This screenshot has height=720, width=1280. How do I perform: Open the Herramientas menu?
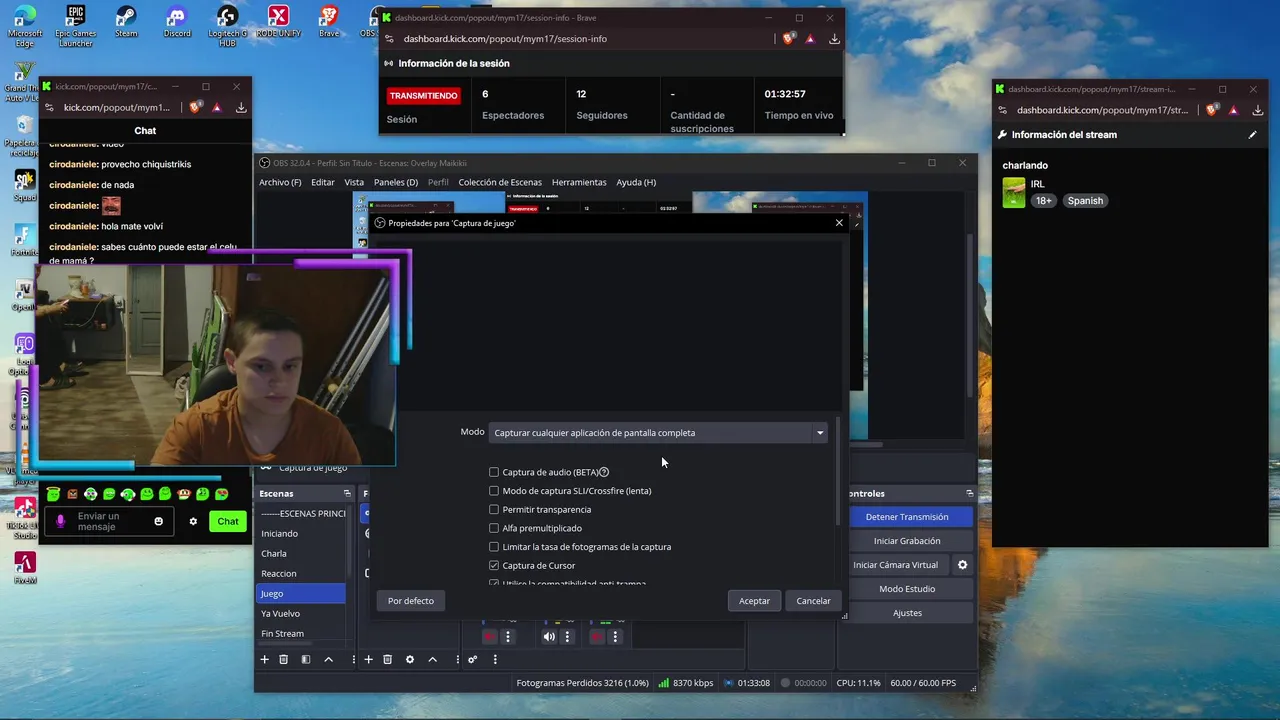tap(579, 182)
